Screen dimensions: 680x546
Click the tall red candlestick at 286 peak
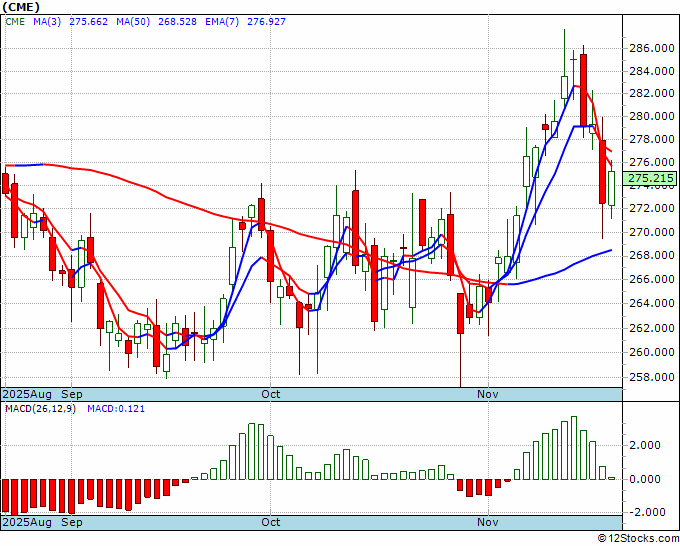[584, 90]
